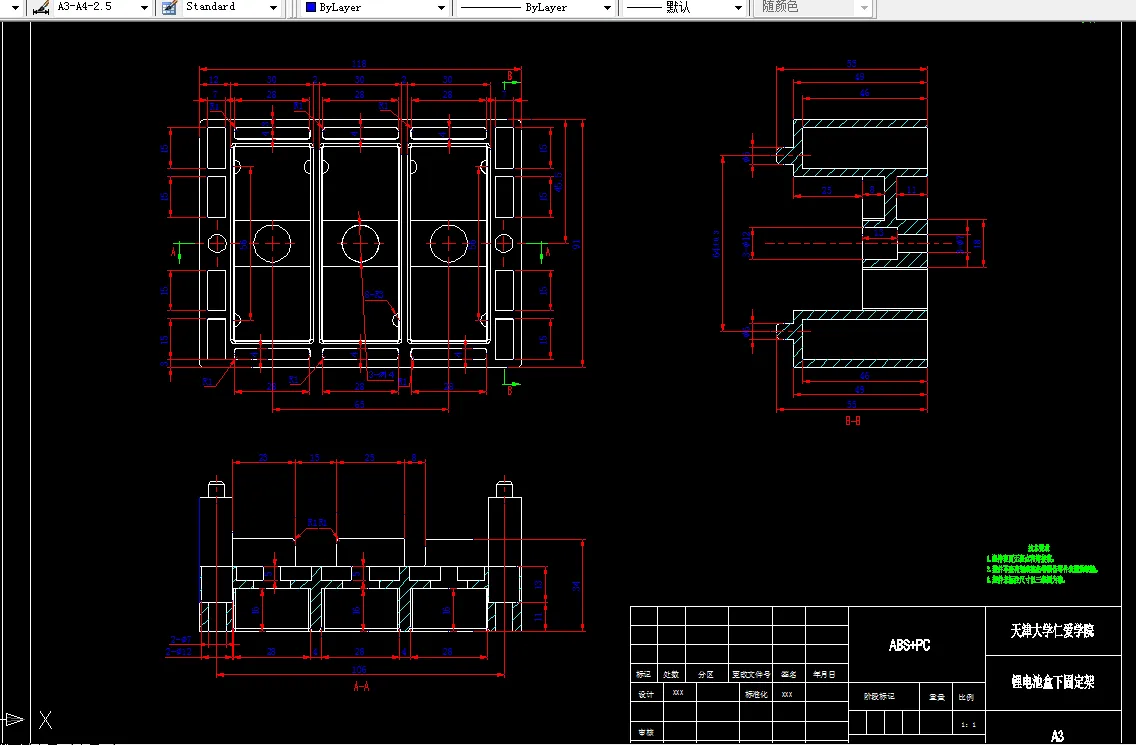
Task: Open the dimension style manager icon
Action: pyautogui.click(x=41, y=7)
